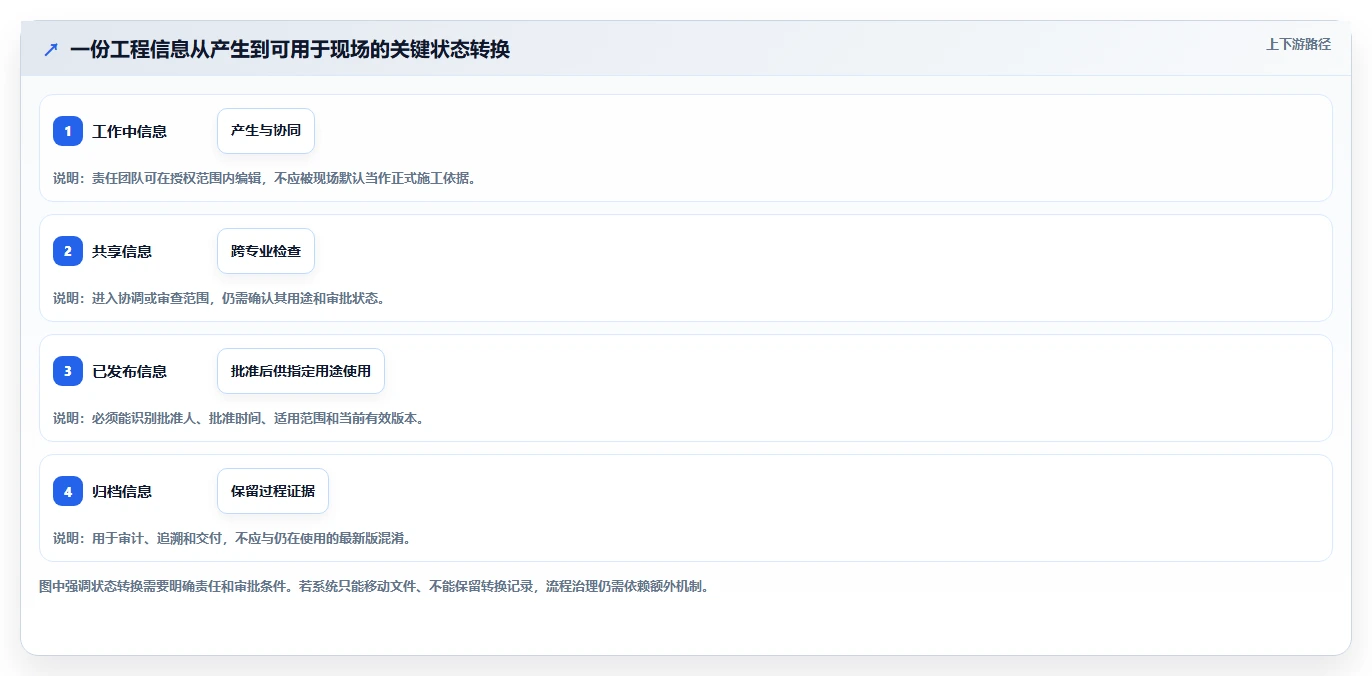
Task: Select the 批准后供指定用途使用 chip
Action: 301,371
